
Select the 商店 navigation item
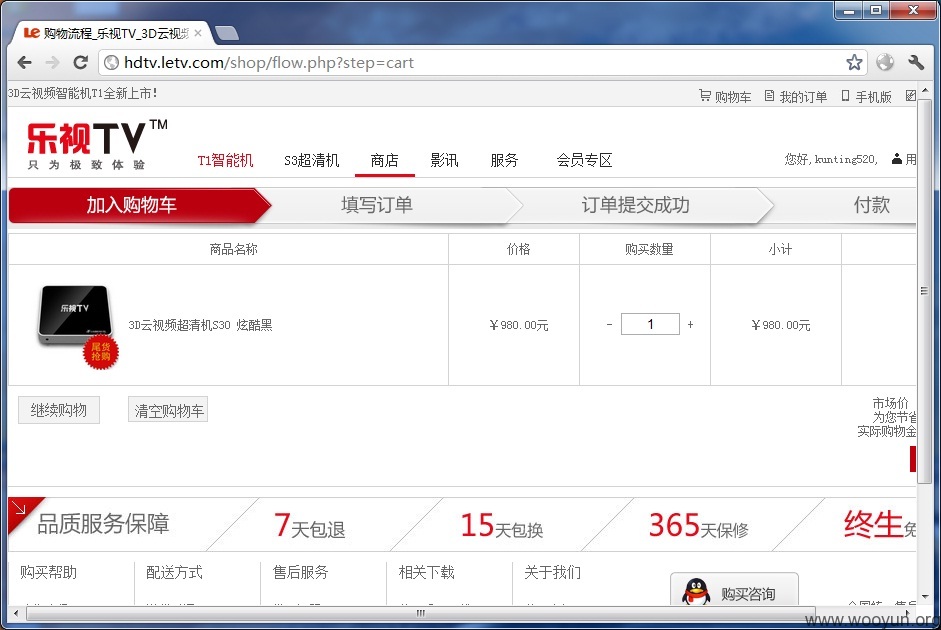click(384, 160)
